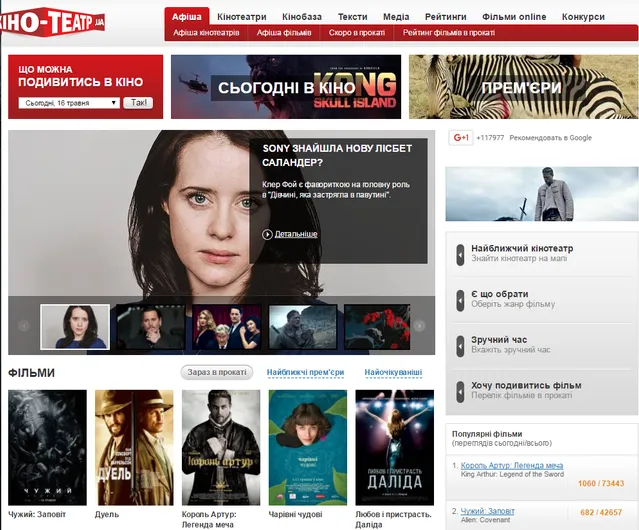The width and height of the screenshot is (639, 530).
Task: Click the Чужий: Заповіт movie poster
Action: (47, 446)
